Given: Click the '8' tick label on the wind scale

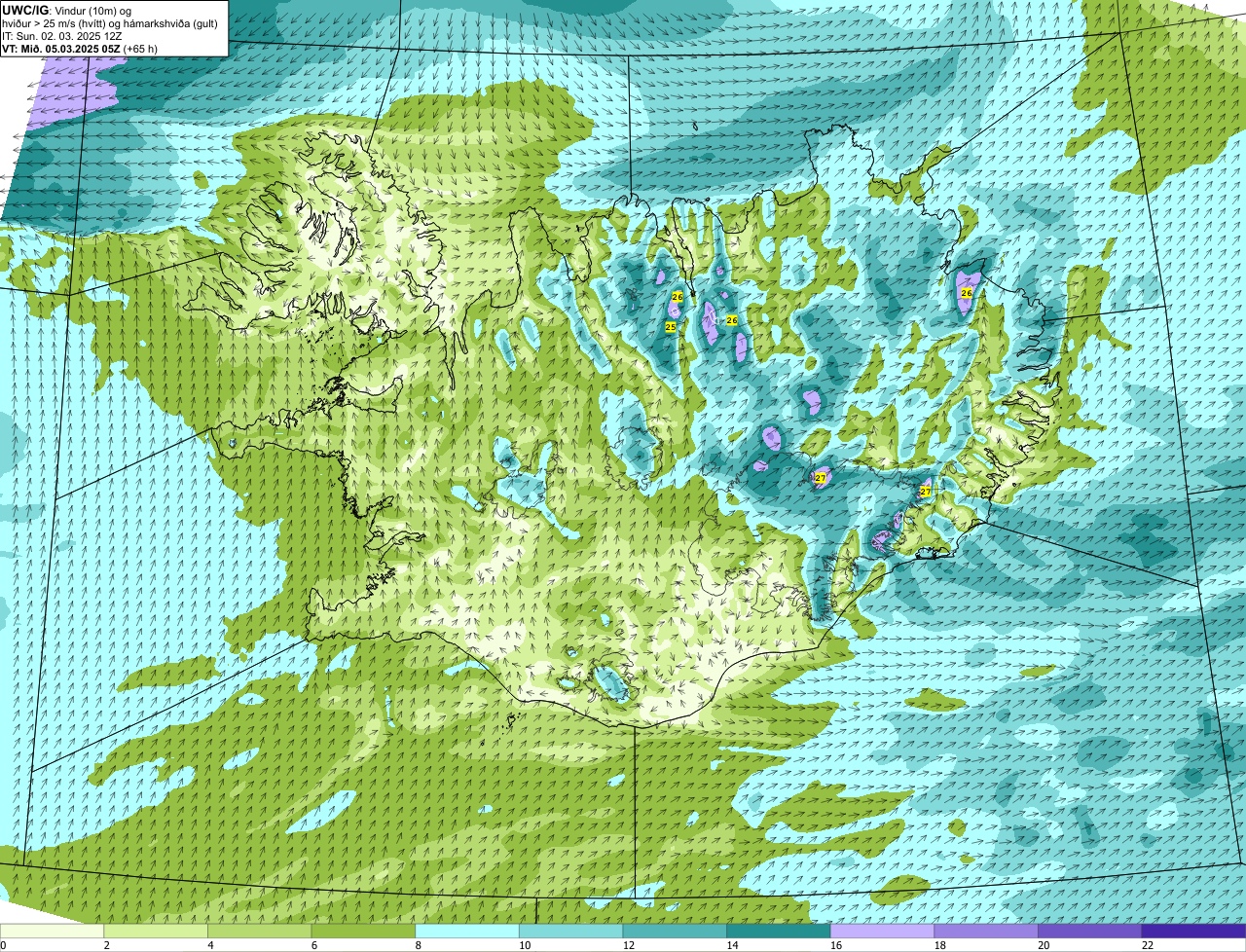Looking at the screenshot, I should coord(418,945).
